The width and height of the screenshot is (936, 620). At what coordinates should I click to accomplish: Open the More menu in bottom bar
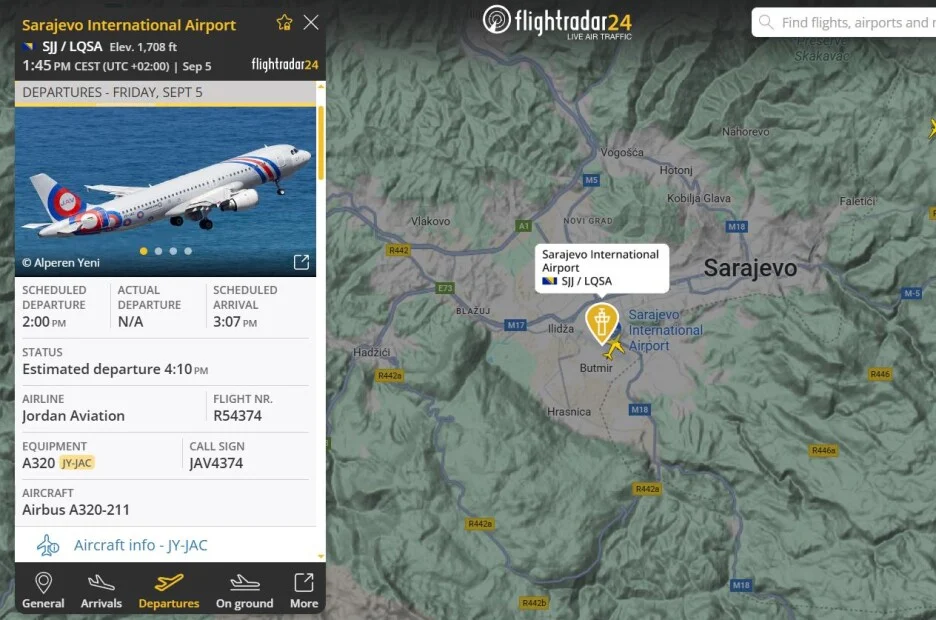pyautogui.click(x=304, y=591)
